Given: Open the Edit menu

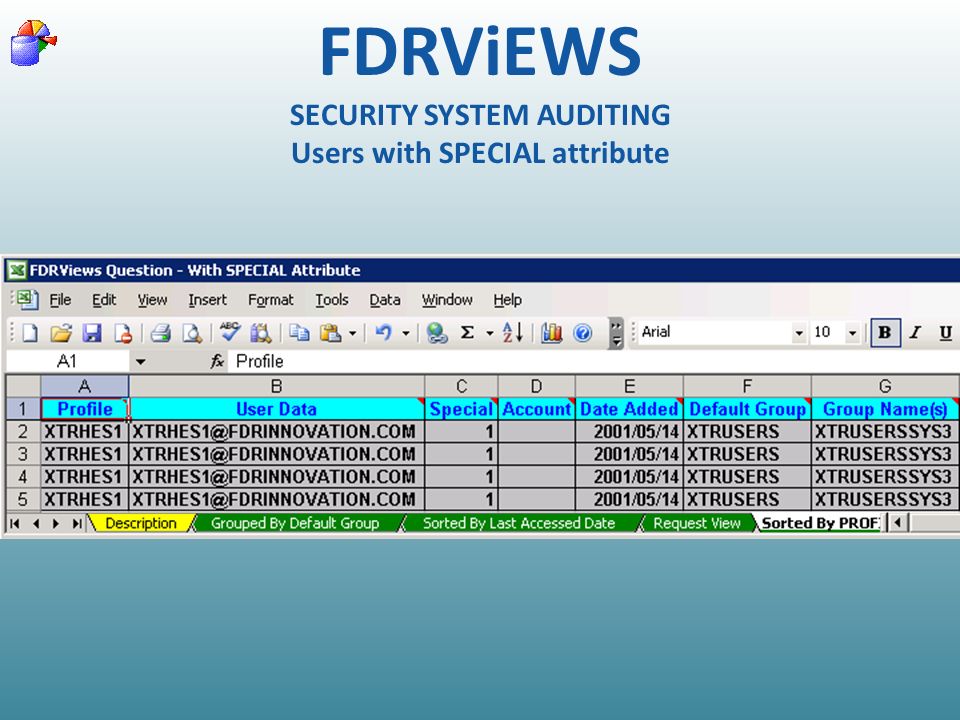Looking at the screenshot, I should 104,300.
